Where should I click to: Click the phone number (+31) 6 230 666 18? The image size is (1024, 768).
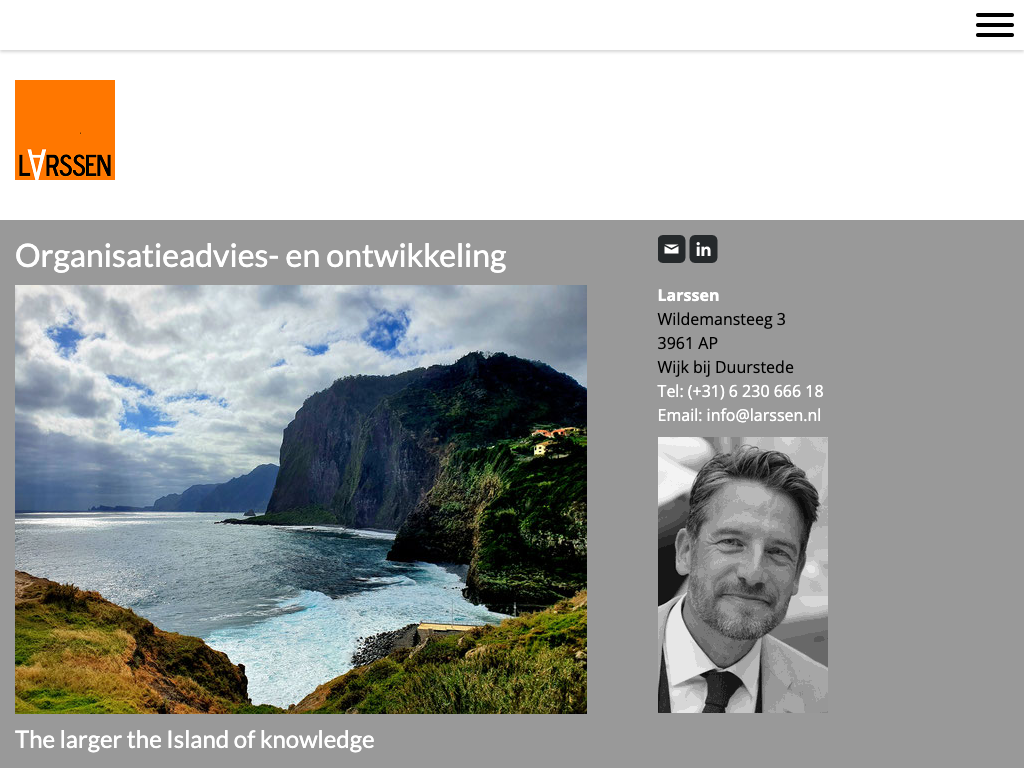(755, 391)
